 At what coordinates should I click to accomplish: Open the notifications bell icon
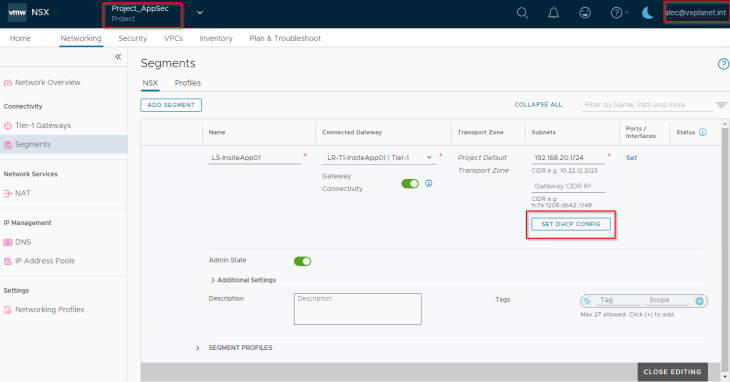(554, 13)
